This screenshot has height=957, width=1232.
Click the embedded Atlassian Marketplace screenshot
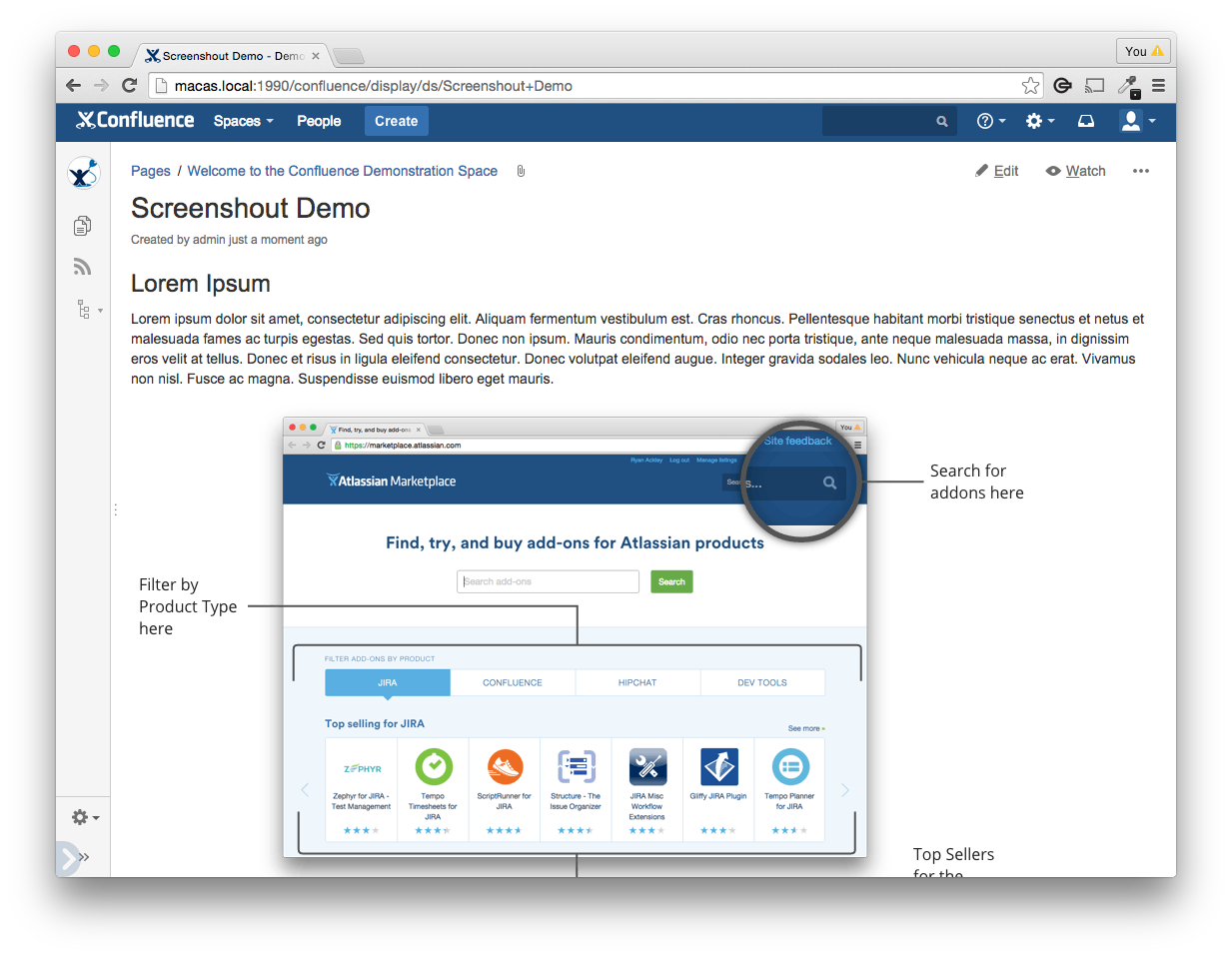[575, 636]
